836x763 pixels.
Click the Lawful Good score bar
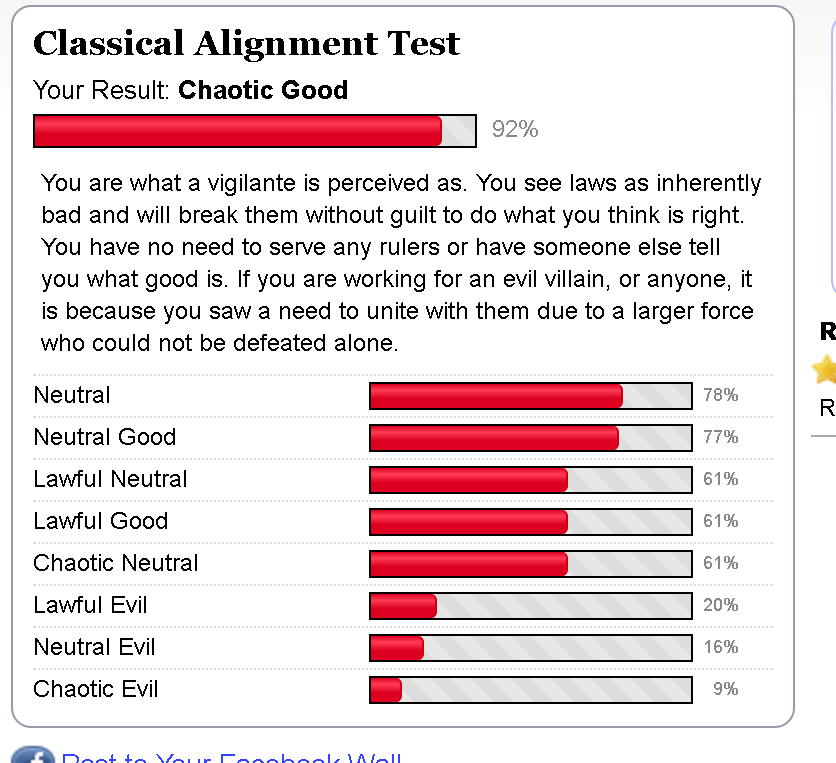tap(530, 522)
